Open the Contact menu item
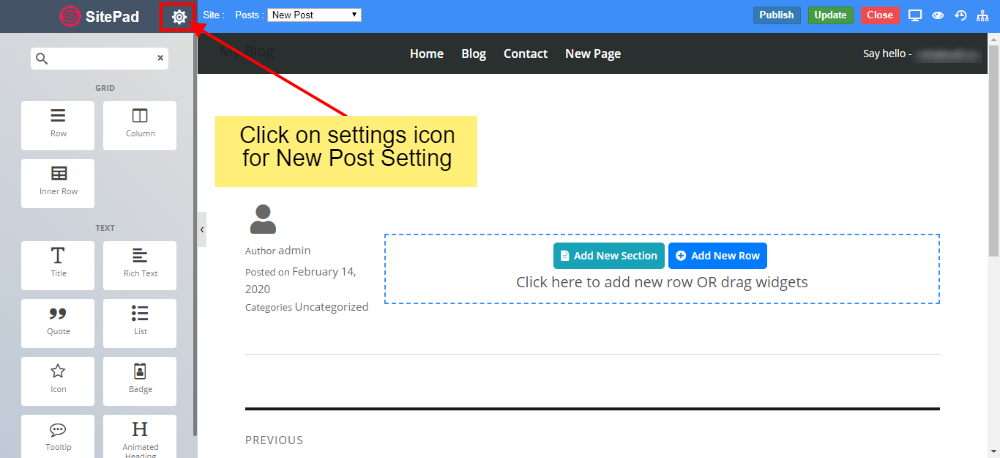 pos(525,54)
